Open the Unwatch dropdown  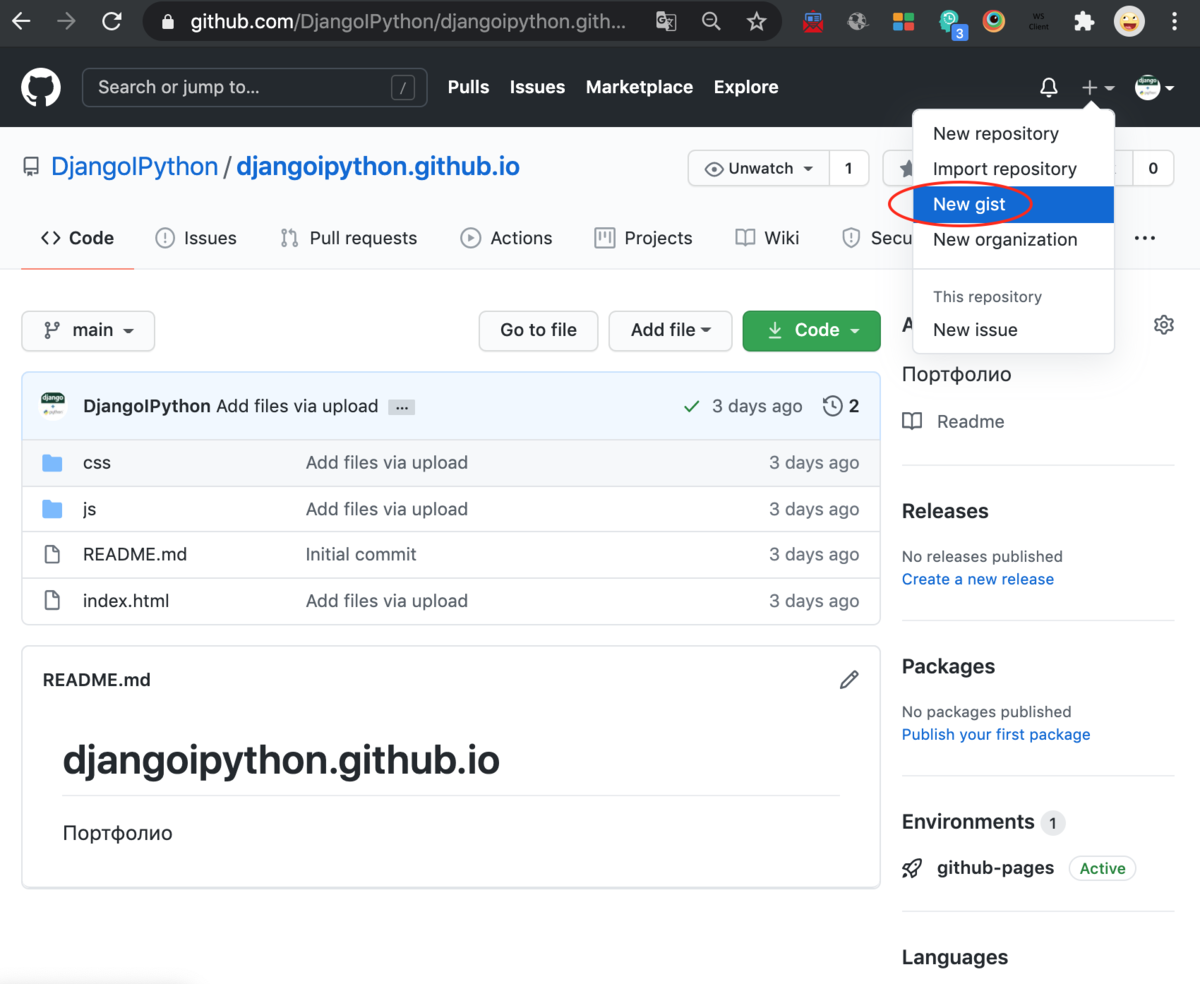(759, 168)
